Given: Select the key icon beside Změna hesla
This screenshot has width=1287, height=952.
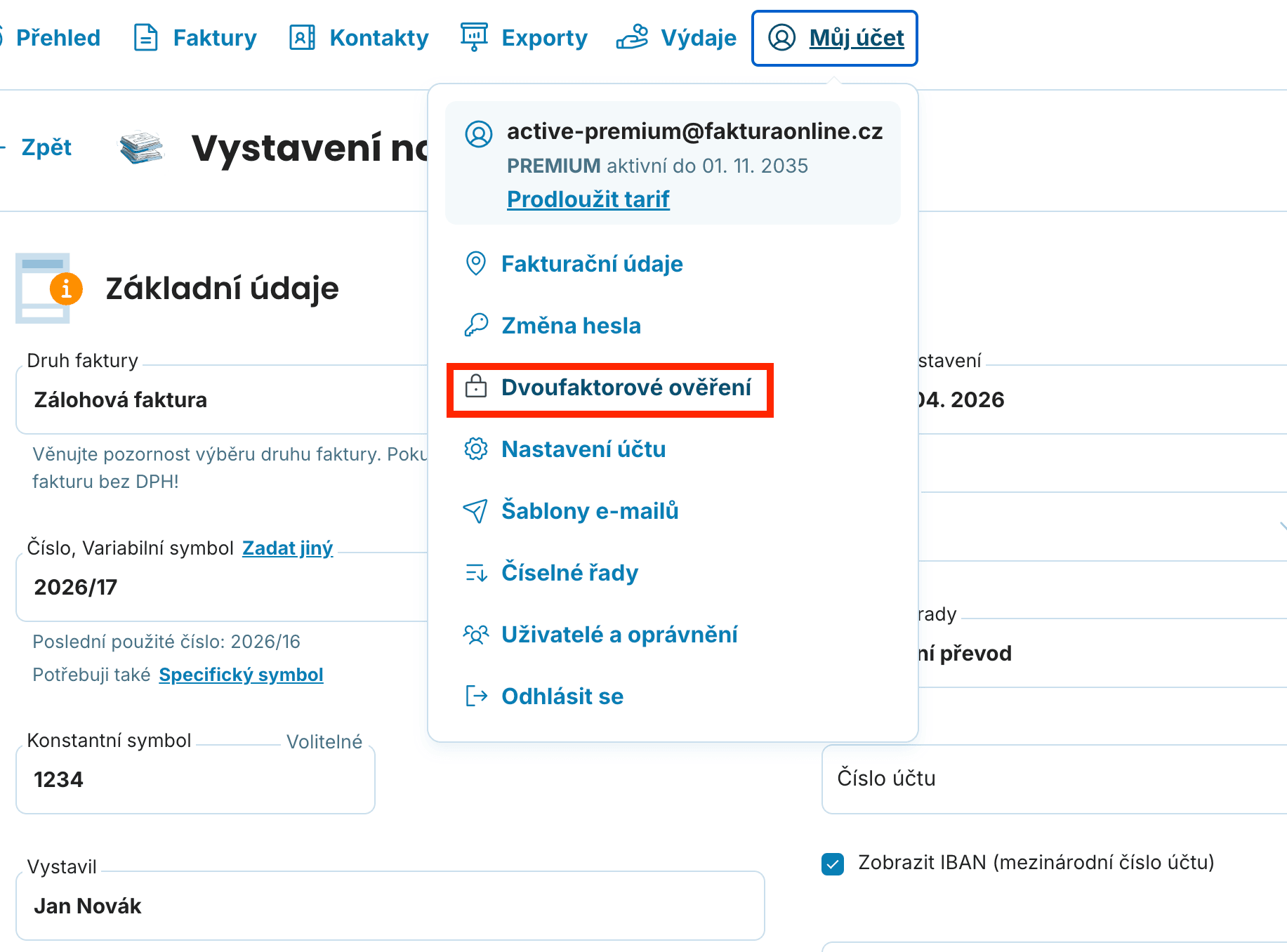Looking at the screenshot, I should (x=477, y=325).
